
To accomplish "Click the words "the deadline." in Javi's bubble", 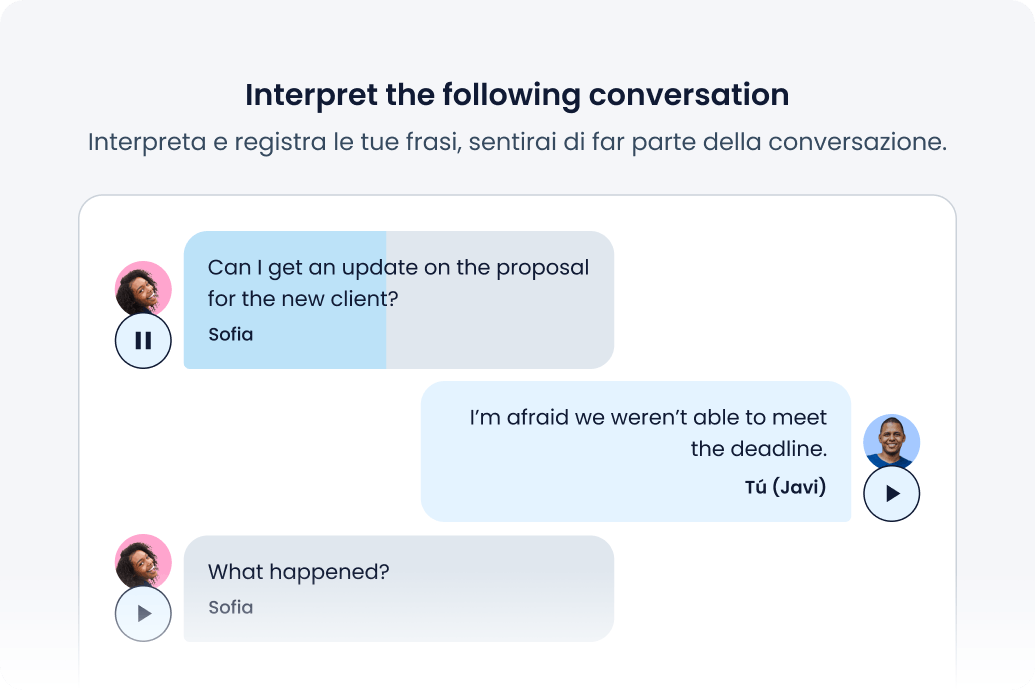I will click(x=758, y=448).
